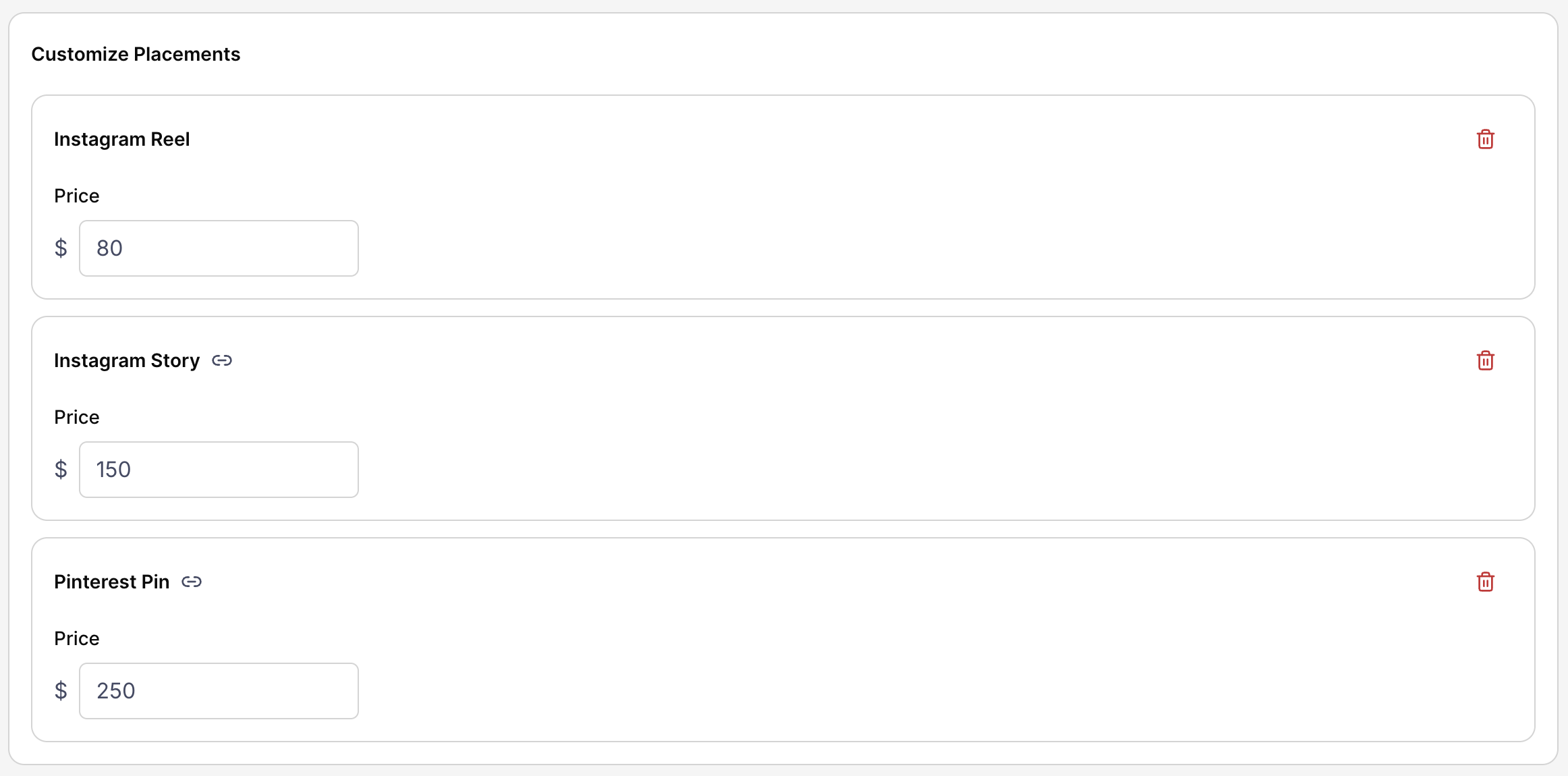Image resolution: width=1568 pixels, height=776 pixels.
Task: Click the Instagram Reel heading
Action: pyautogui.click(x=122, y=139)
